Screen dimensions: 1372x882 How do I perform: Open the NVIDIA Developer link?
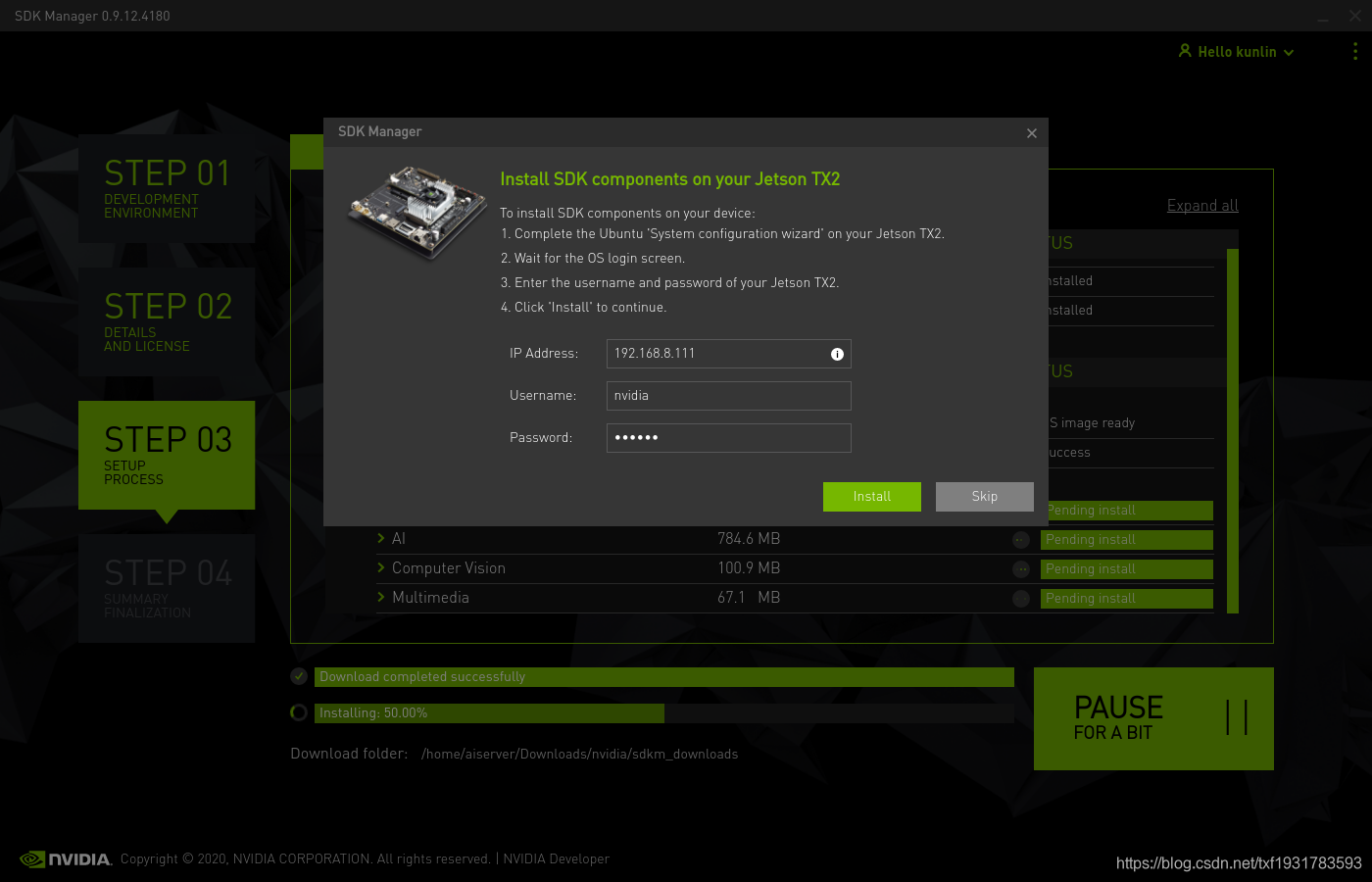point(556,859)
